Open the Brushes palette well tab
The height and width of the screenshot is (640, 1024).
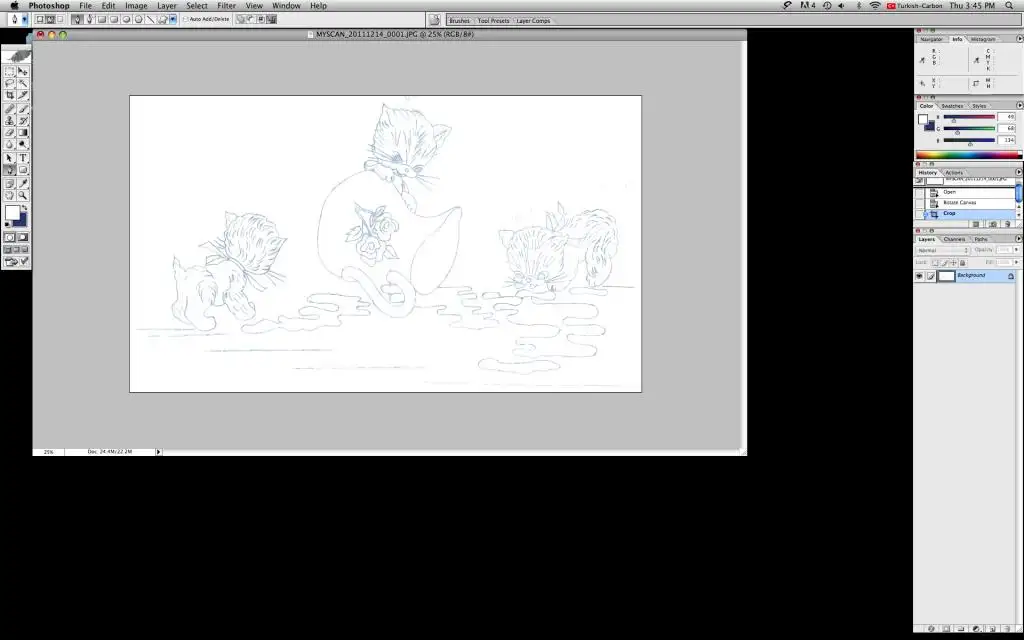pyautogui.click(x=459, y=20)
